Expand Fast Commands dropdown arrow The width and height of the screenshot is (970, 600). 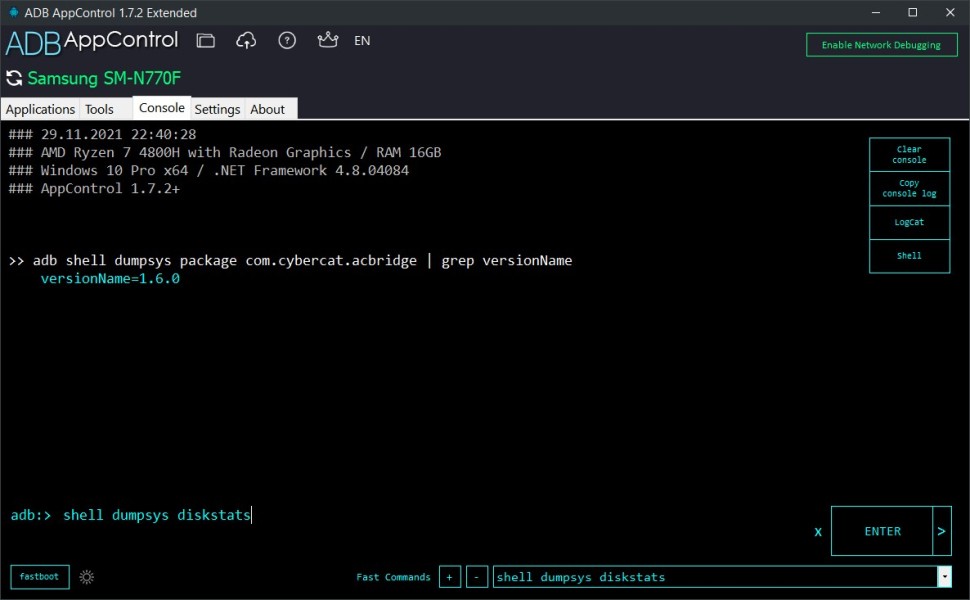pos(944,577)
